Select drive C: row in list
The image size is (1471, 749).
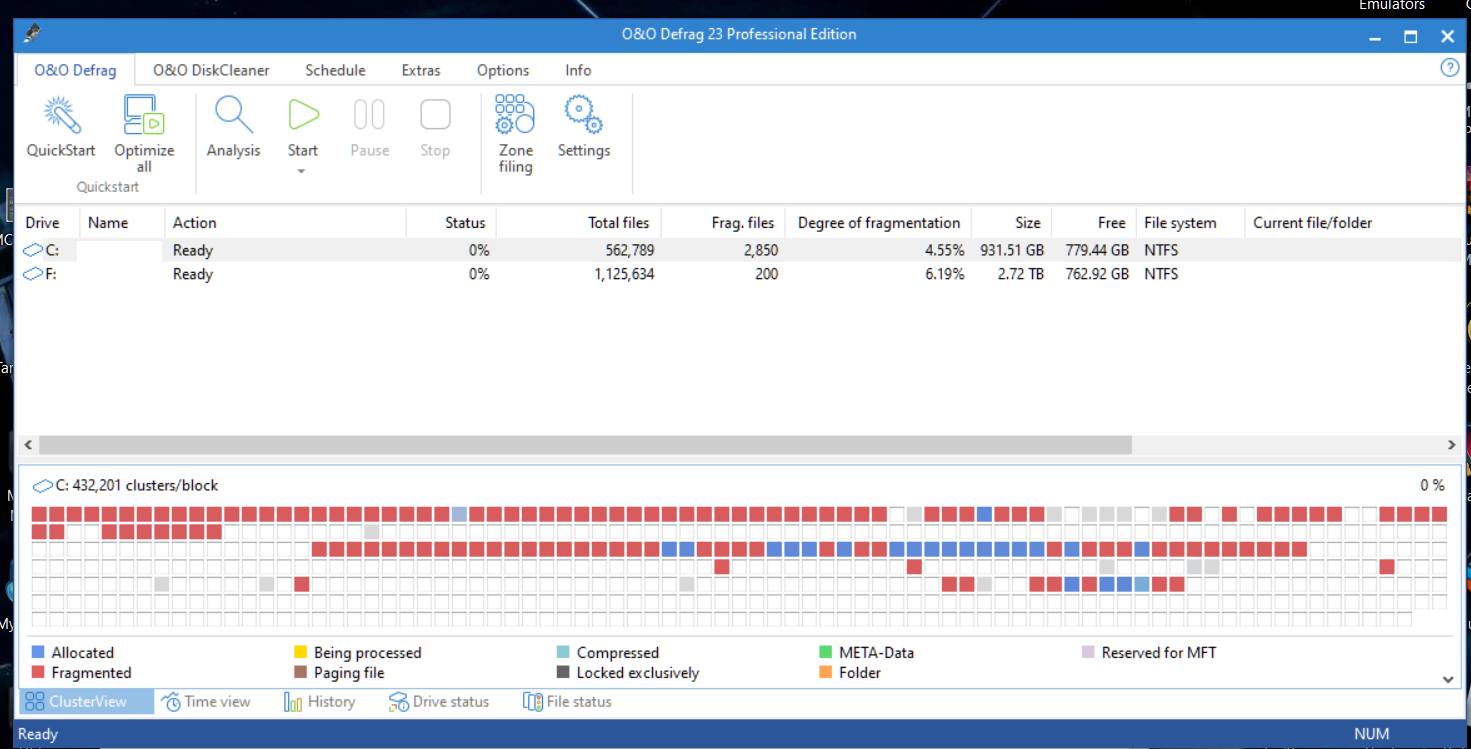(45, 250)
